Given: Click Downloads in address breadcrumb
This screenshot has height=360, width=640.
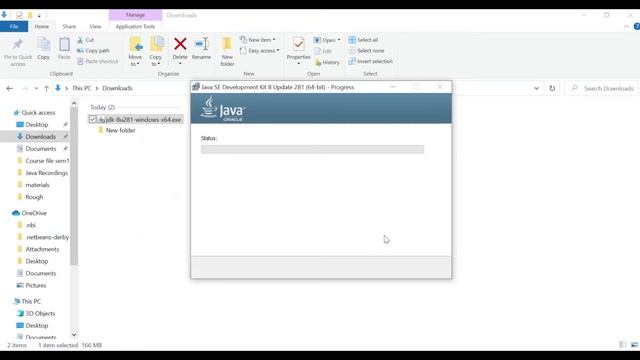Looking at the screenshot, I should click(117, 88).
